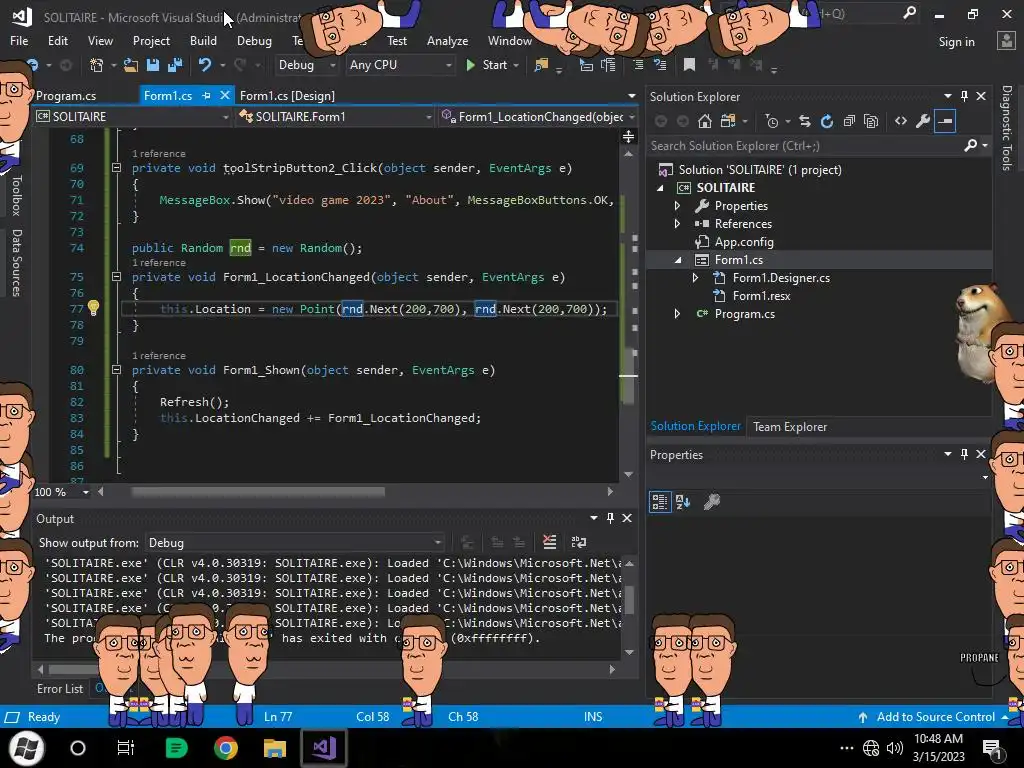Expand the Properties node in Solution Explorer
The image size is (1024, 768).
tap(677, 206)
